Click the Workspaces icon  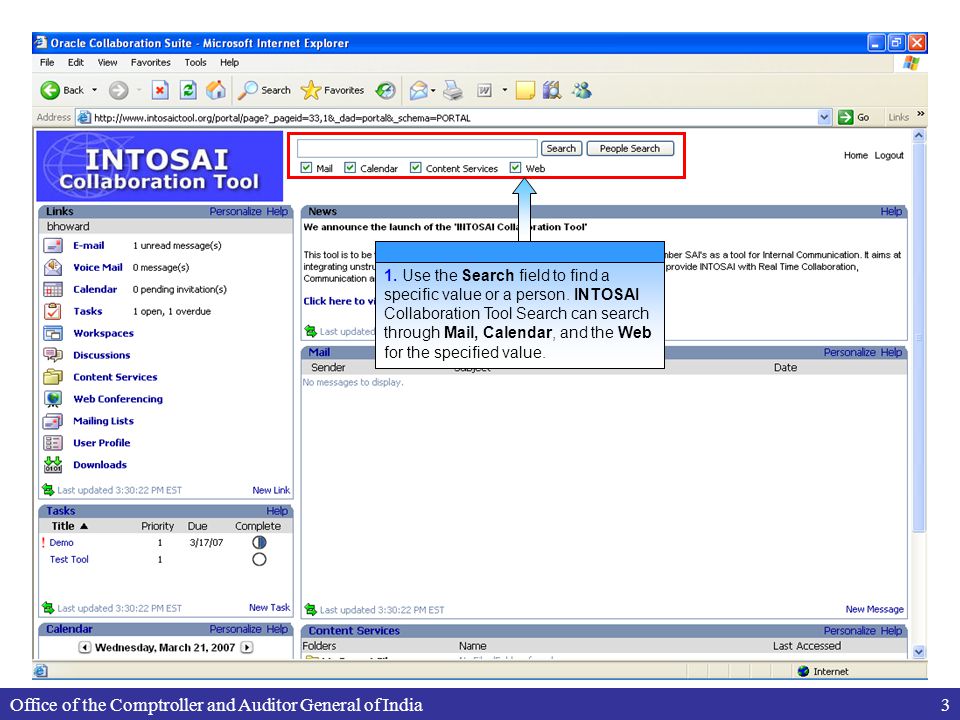click(53, 333)
